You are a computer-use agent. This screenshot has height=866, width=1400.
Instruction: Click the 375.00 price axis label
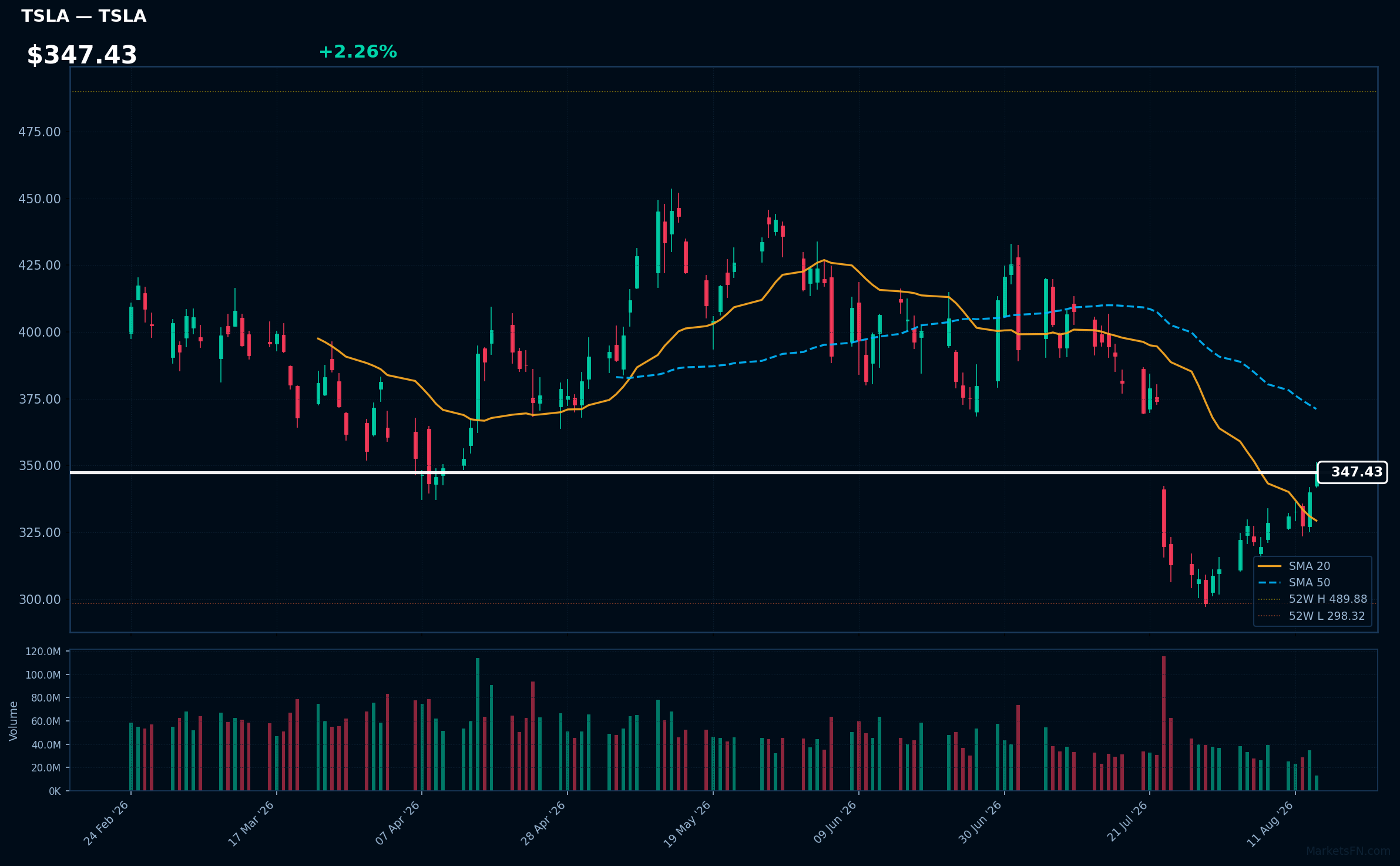(x=39, y=399)
